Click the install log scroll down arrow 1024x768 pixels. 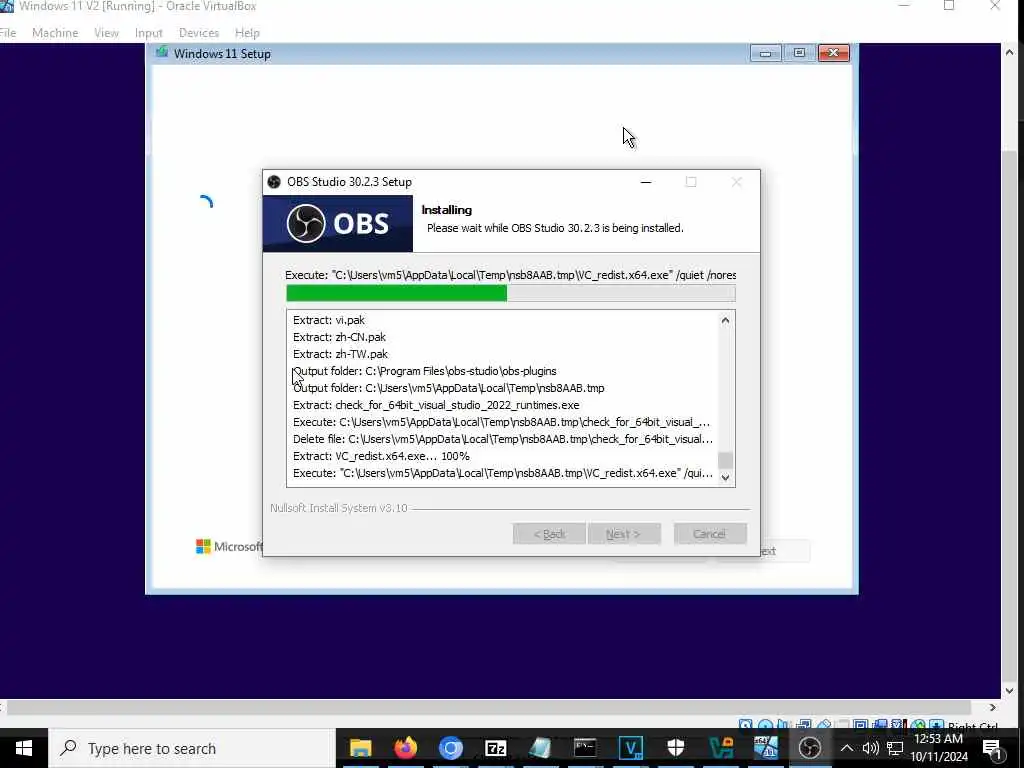725,477
